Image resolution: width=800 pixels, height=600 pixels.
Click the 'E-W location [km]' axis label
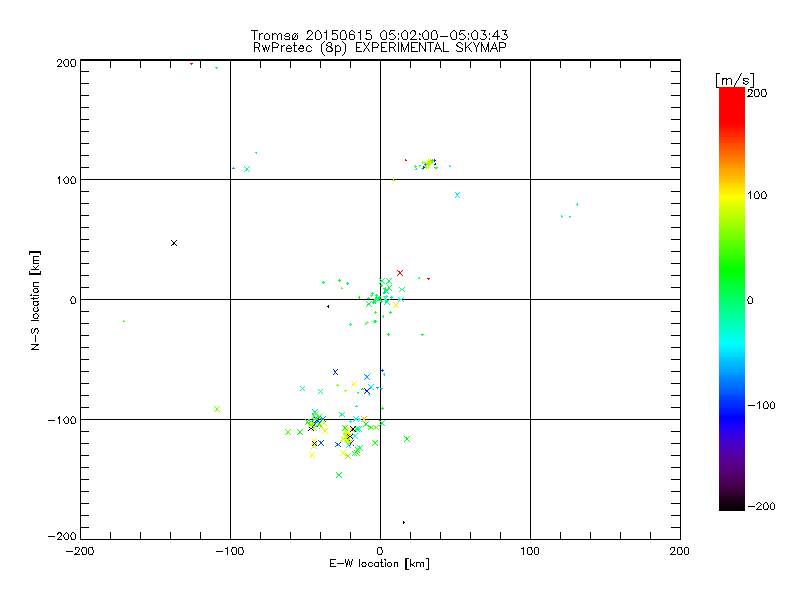(x=379, y=563)
